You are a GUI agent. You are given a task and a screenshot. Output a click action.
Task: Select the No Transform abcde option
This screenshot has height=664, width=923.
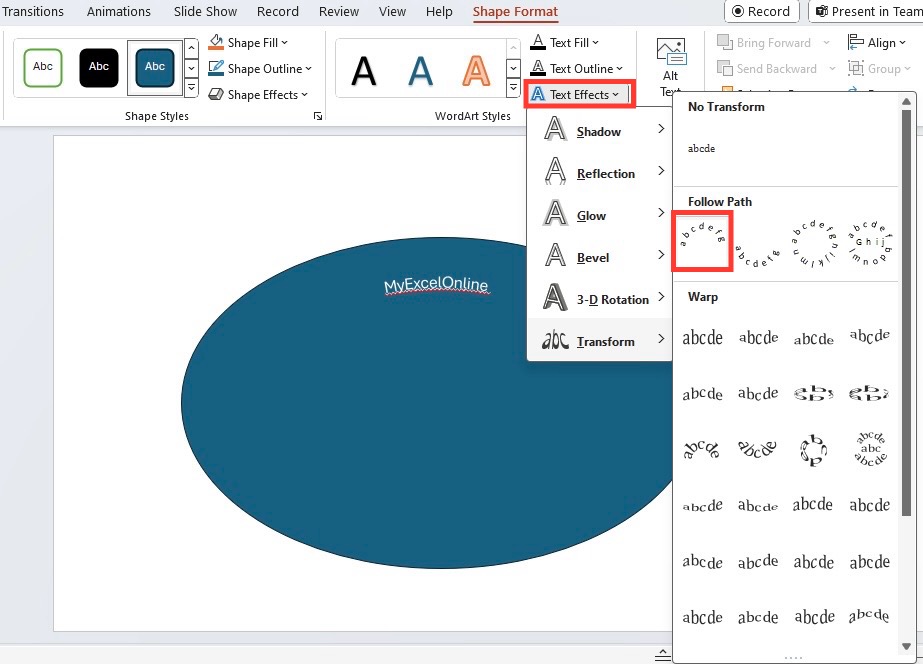click(x=702, y=148)
